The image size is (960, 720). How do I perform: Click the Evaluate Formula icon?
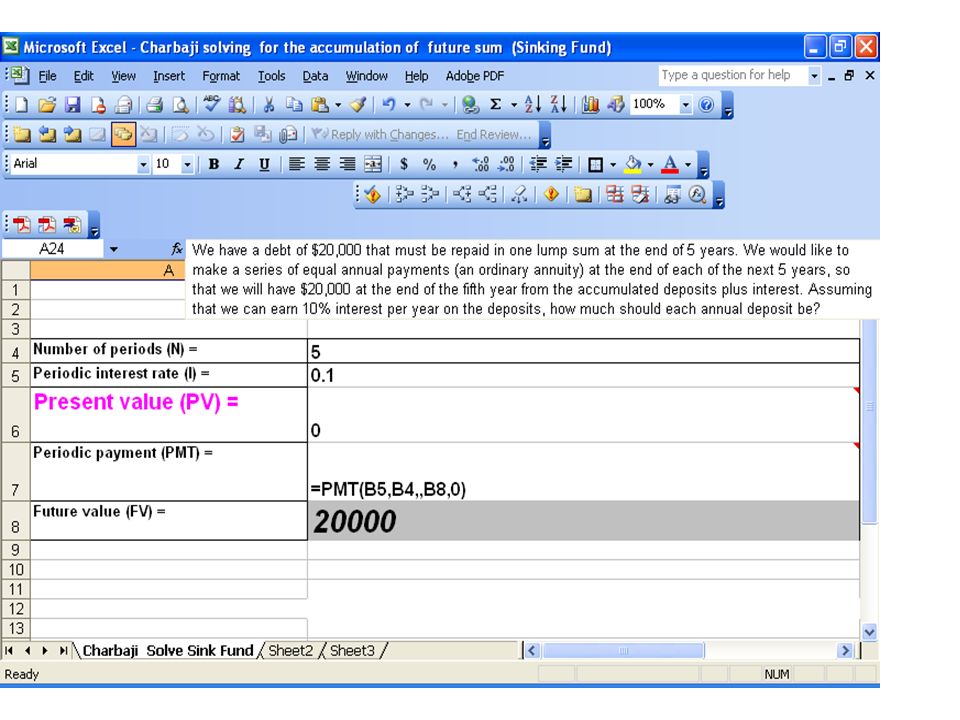(697, 194)
